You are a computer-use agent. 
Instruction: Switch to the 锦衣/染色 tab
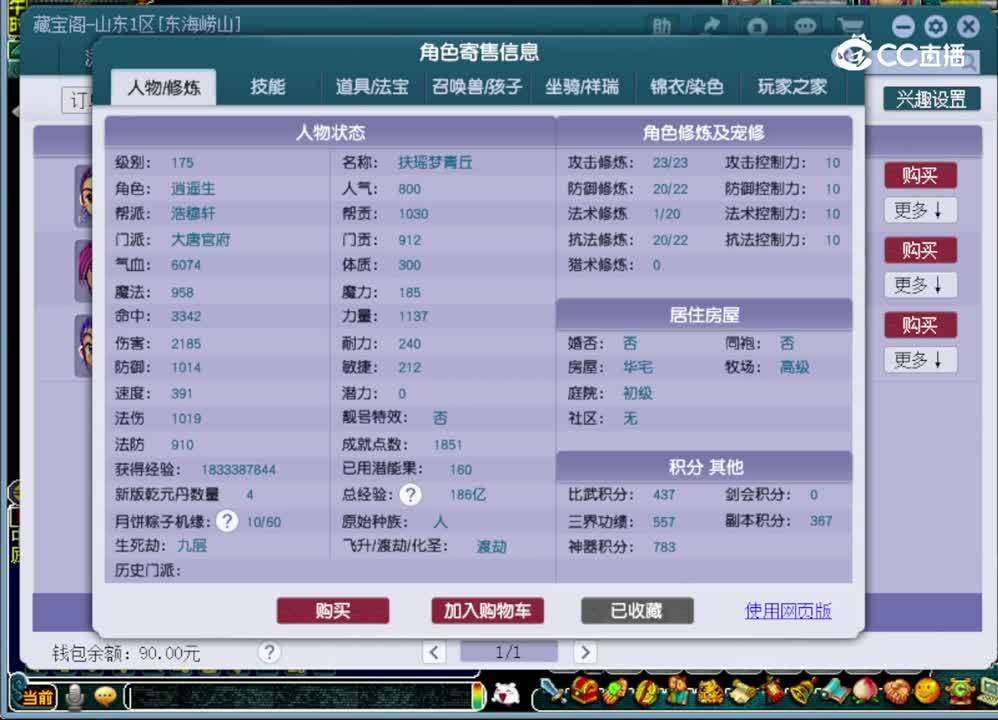(x=687, y=87)
